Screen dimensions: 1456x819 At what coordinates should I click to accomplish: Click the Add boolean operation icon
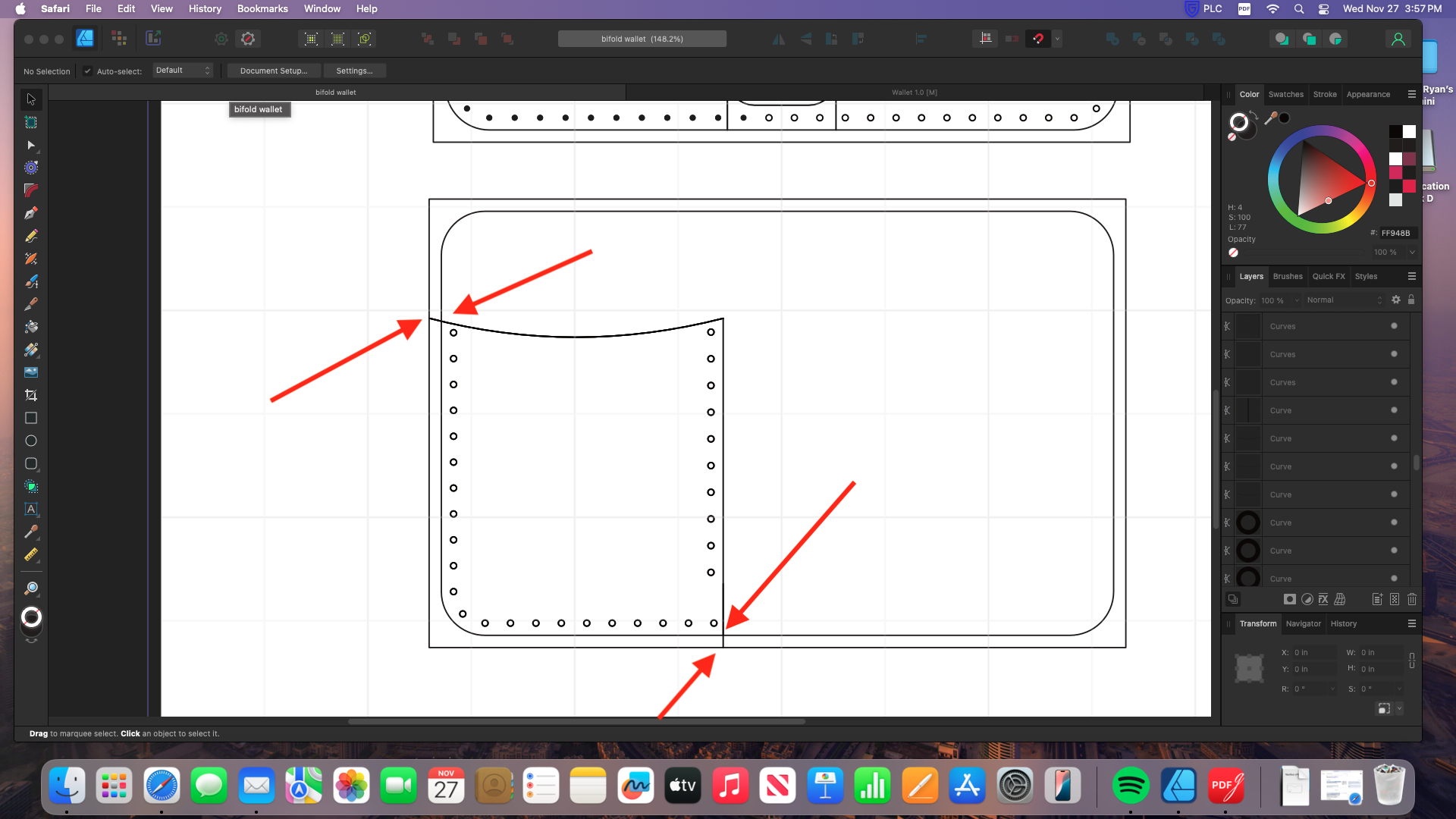(x=1112, y=39)
